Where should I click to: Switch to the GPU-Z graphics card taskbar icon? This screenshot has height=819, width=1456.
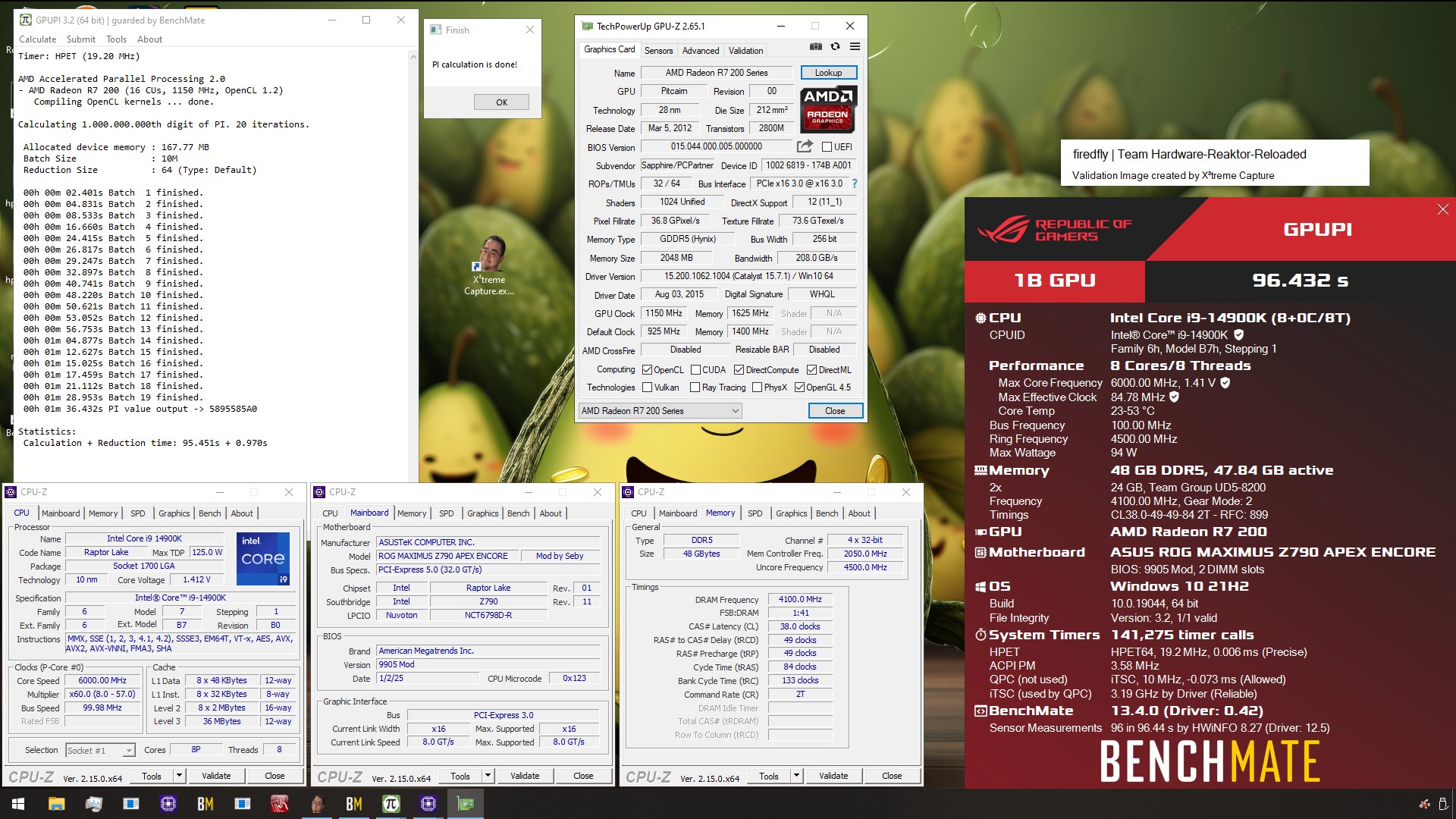pyautogui.click(x=466, y=804)
